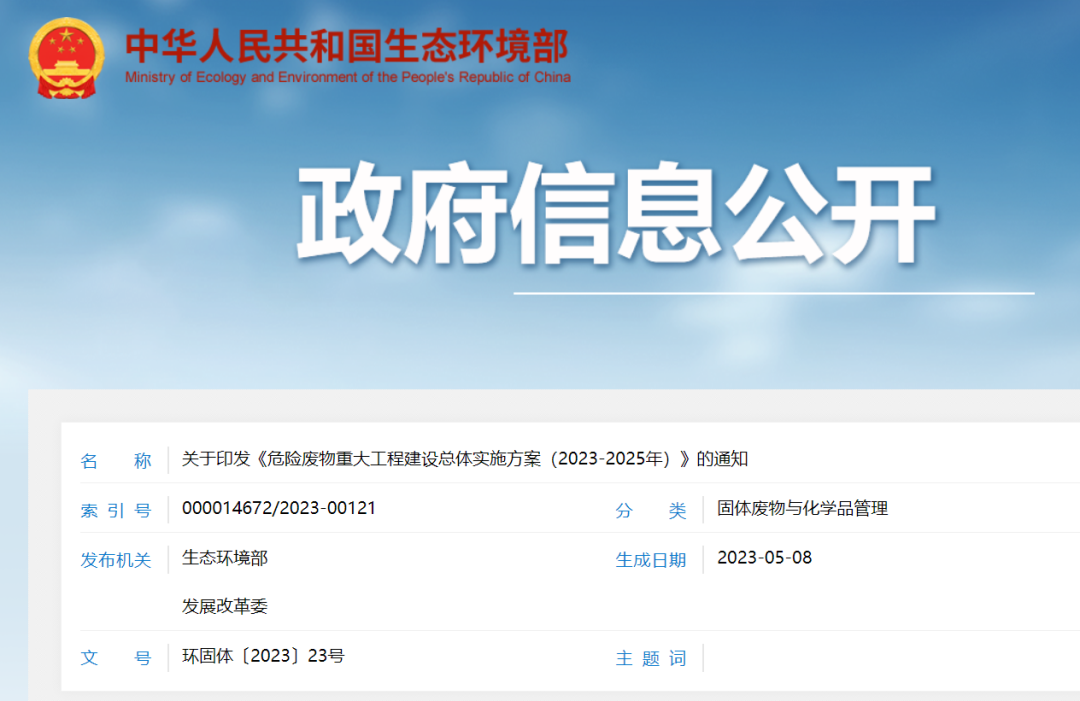This screenshot has width=1080, height=701.
Task: Click the 政府信息公开 banner heading
Action: 615,217
